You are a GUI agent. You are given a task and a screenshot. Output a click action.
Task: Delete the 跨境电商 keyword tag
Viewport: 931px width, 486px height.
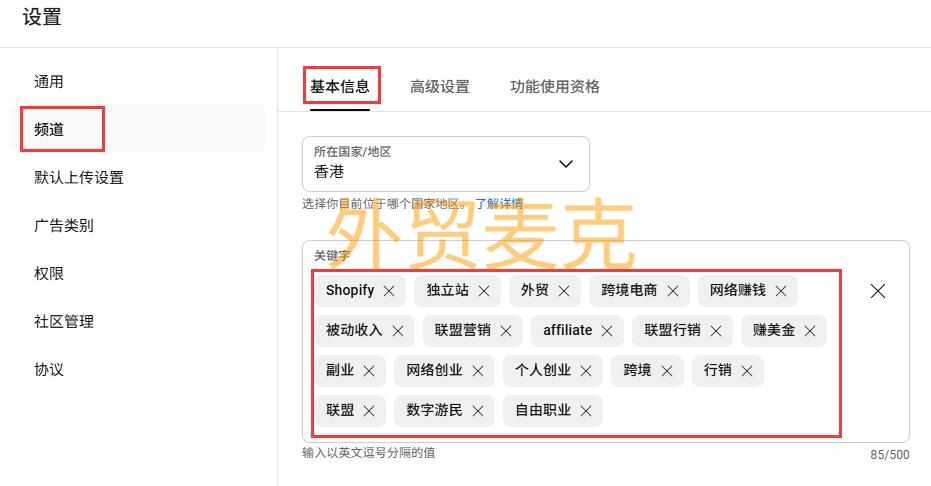673,291
